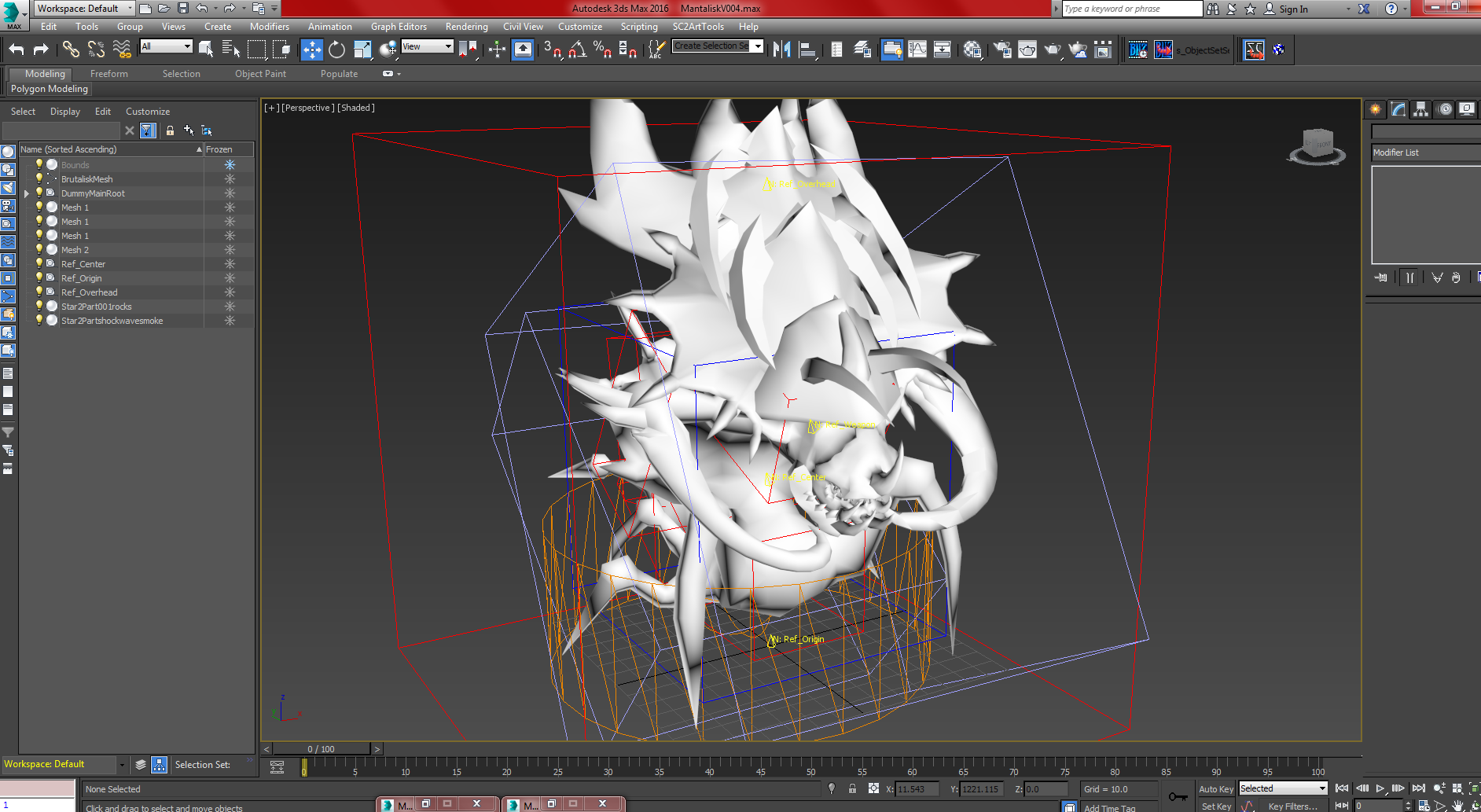Open the Modifiers menu
Screen dimensions: 1481x812
270,27
